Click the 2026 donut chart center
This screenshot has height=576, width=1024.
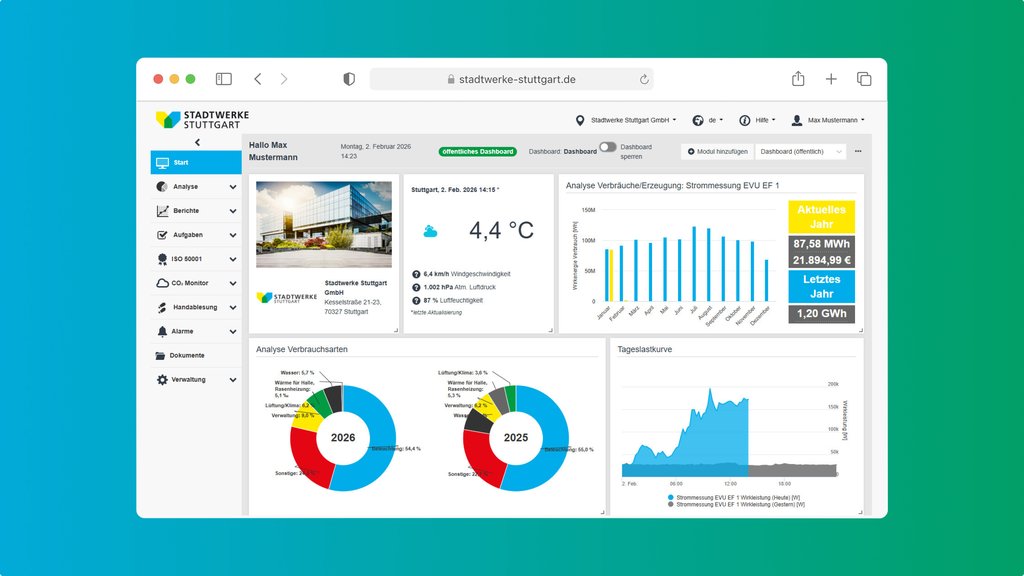343,438
